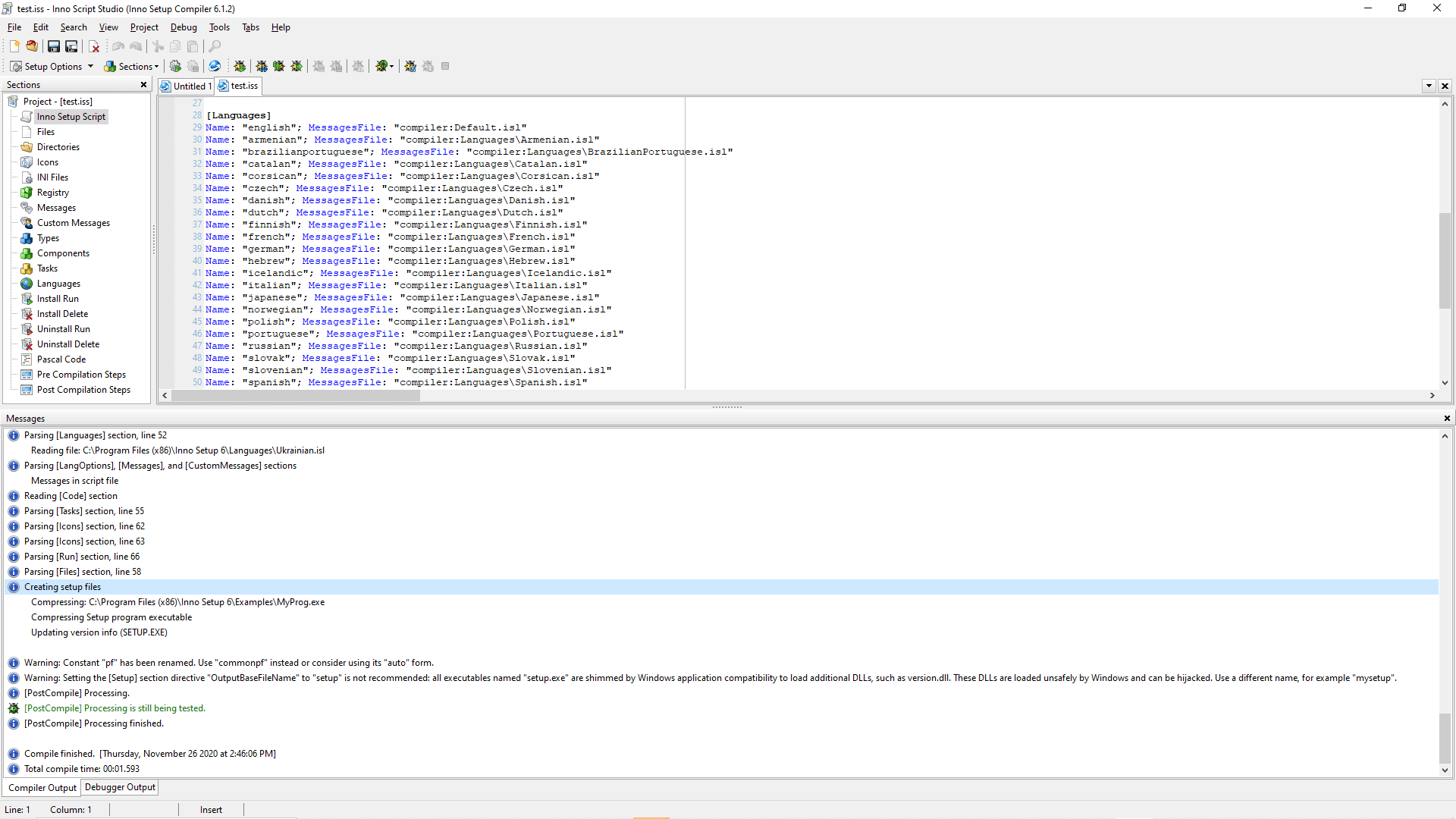
Task: Switch to the test.iss tab
Action: pyautogui.click(x=238, y=86)
